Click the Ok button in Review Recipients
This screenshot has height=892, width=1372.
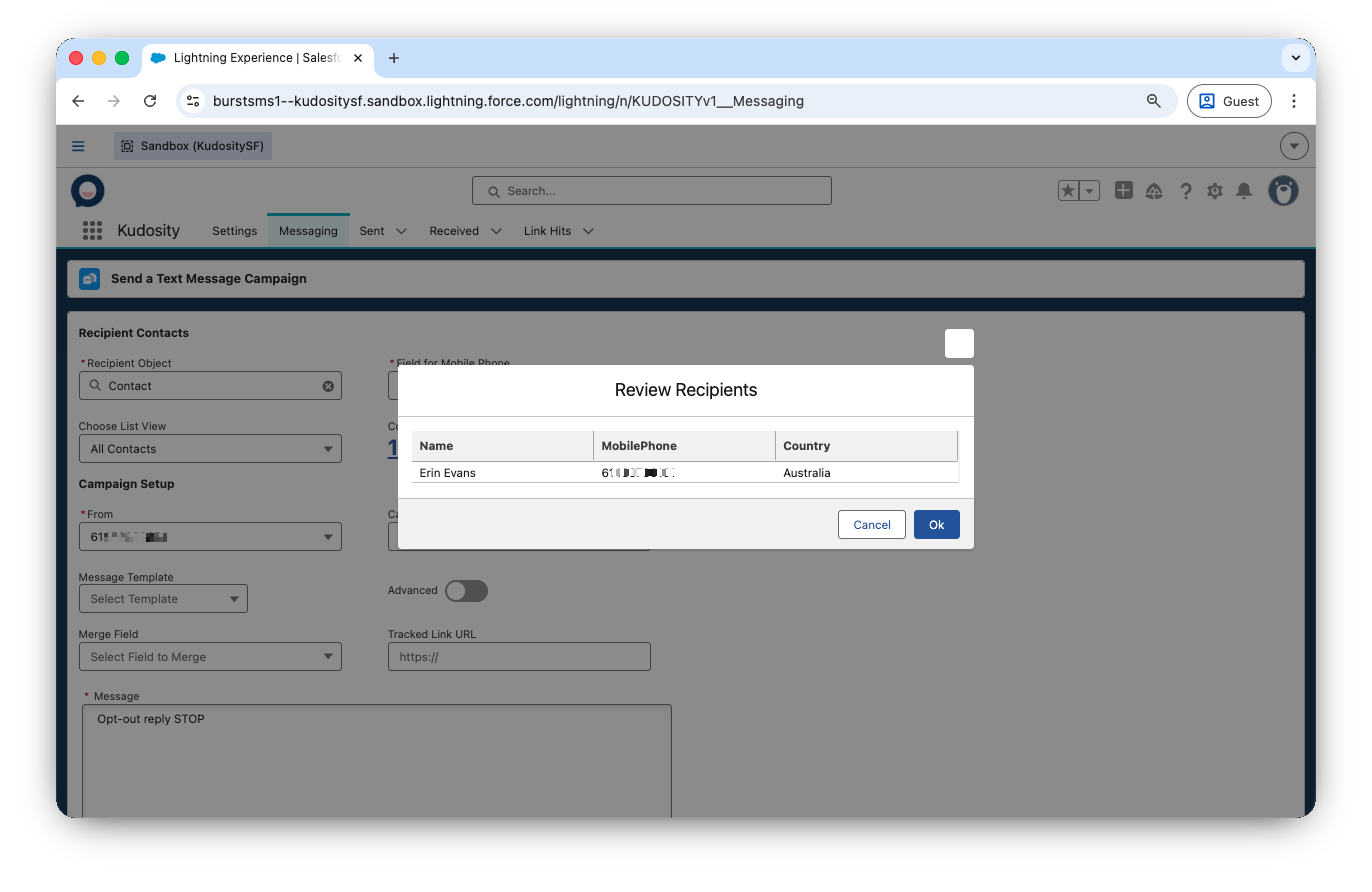click(x=936, y=525)
